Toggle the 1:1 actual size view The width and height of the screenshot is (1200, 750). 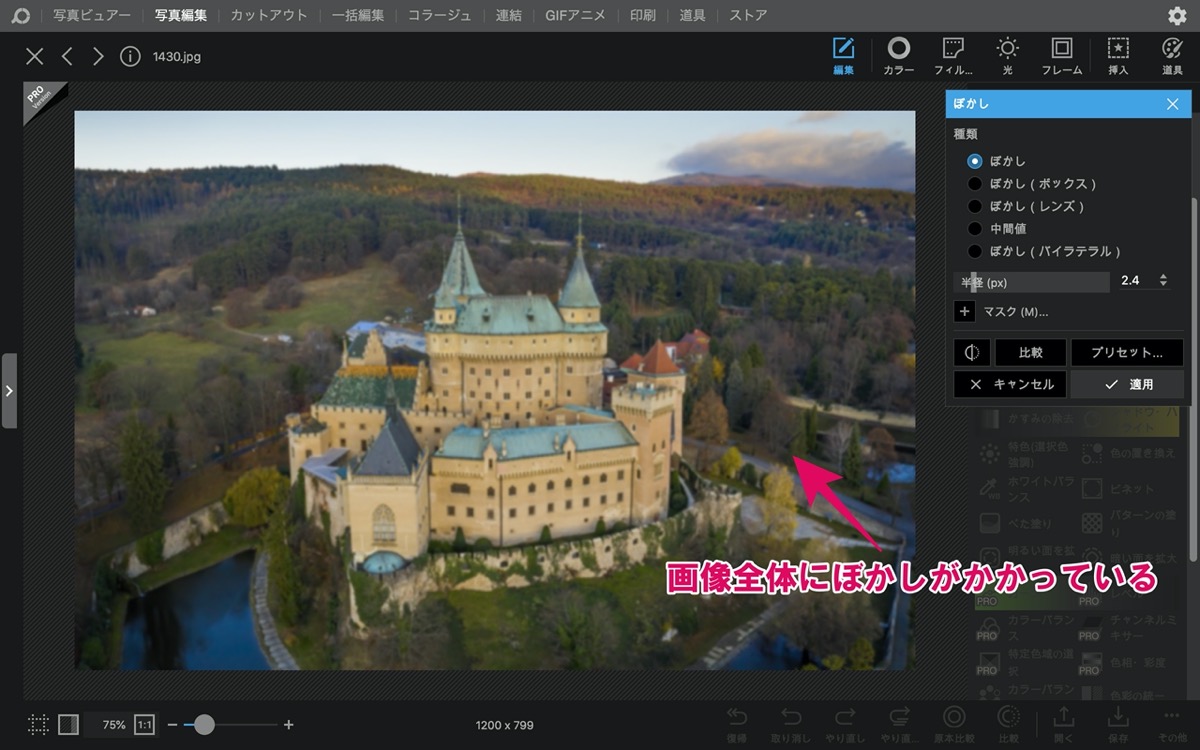click(x=145, y=724)
